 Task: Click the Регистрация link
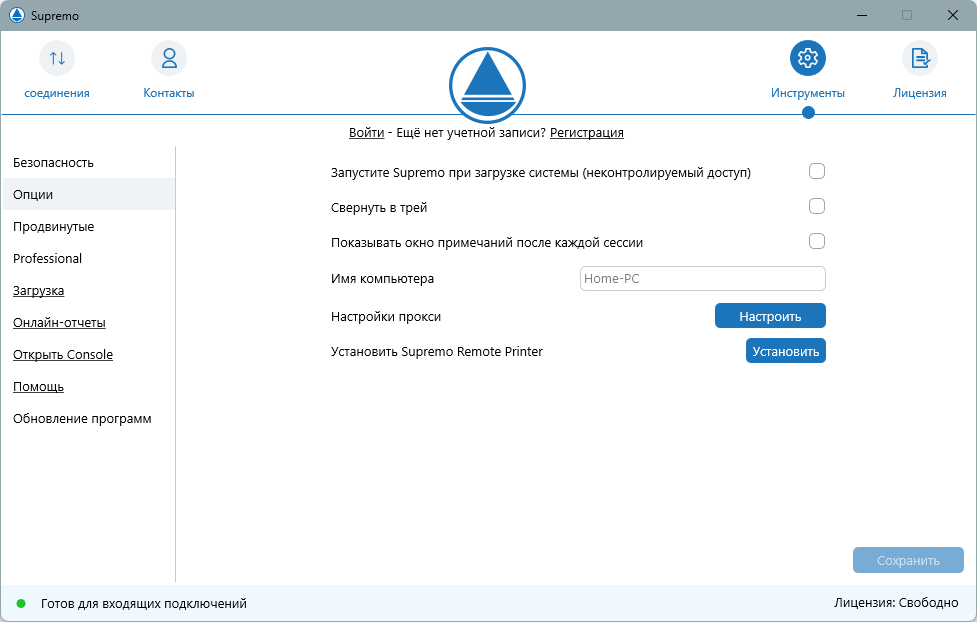coord(586,133)
